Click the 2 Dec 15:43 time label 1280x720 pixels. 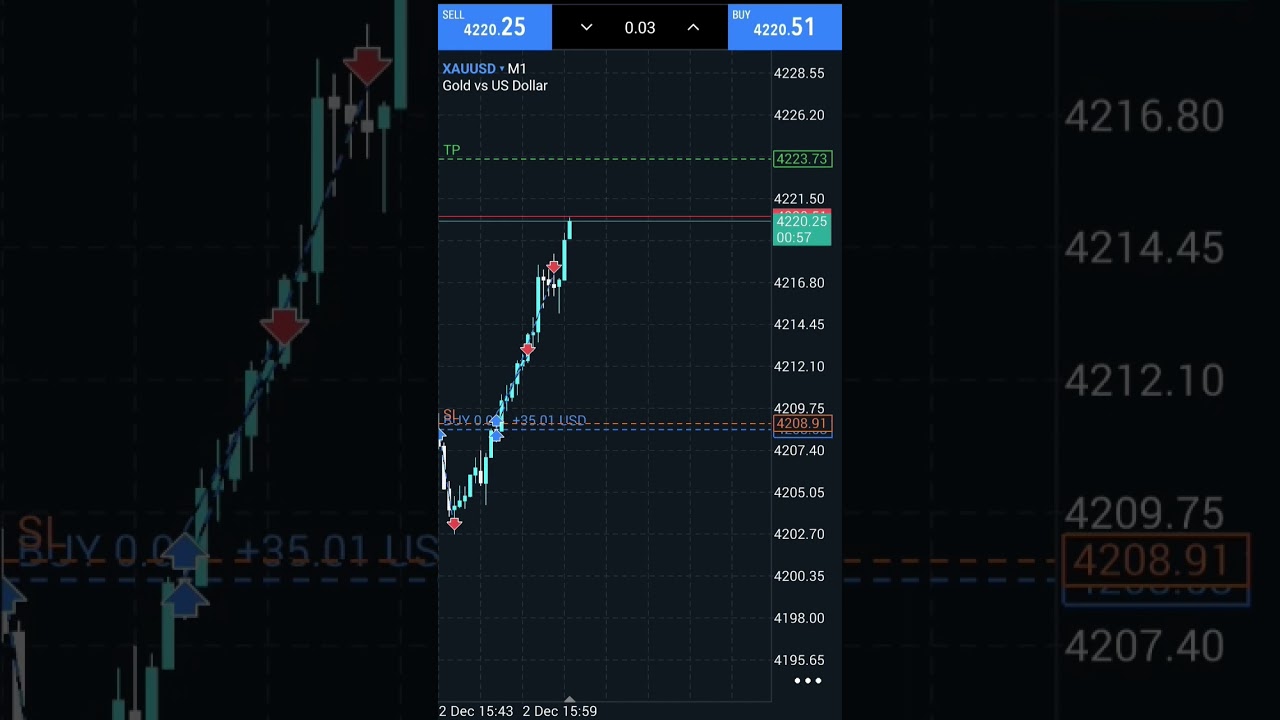[x=476, y=711]
